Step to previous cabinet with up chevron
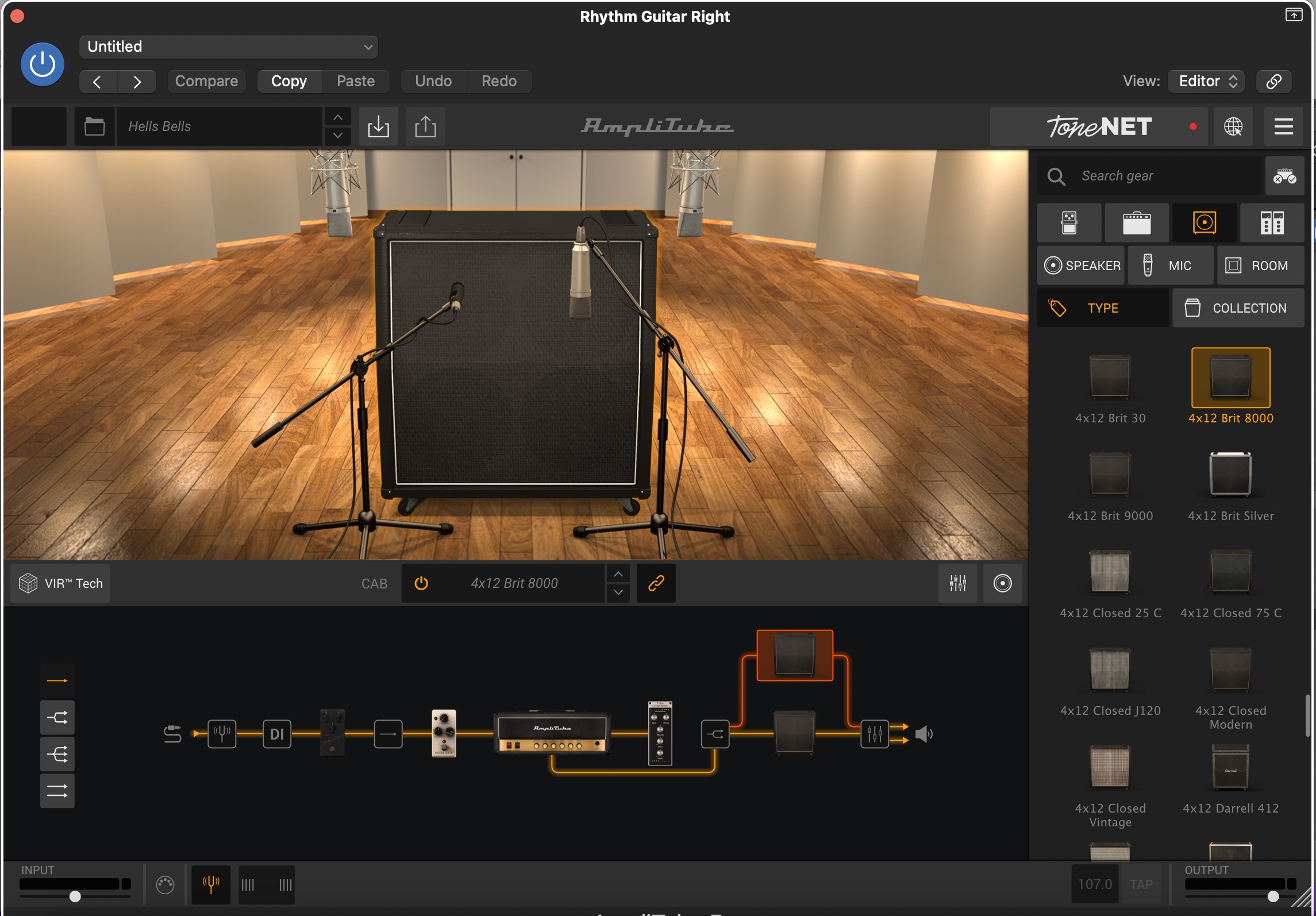Viewport: 1316px width, 916px height. [618, 574]
